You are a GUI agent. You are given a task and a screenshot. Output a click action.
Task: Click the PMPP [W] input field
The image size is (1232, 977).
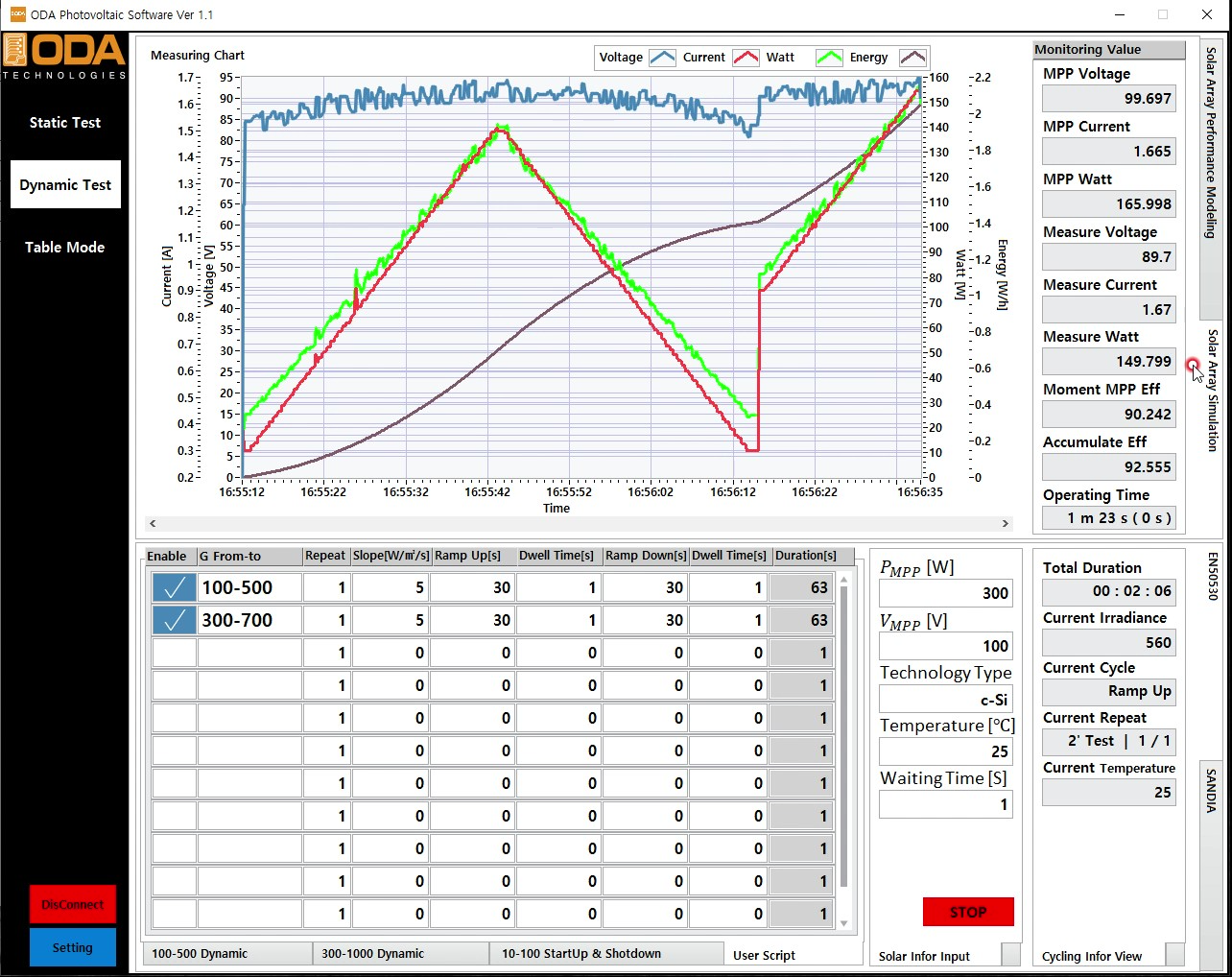[x=945, y=593]
